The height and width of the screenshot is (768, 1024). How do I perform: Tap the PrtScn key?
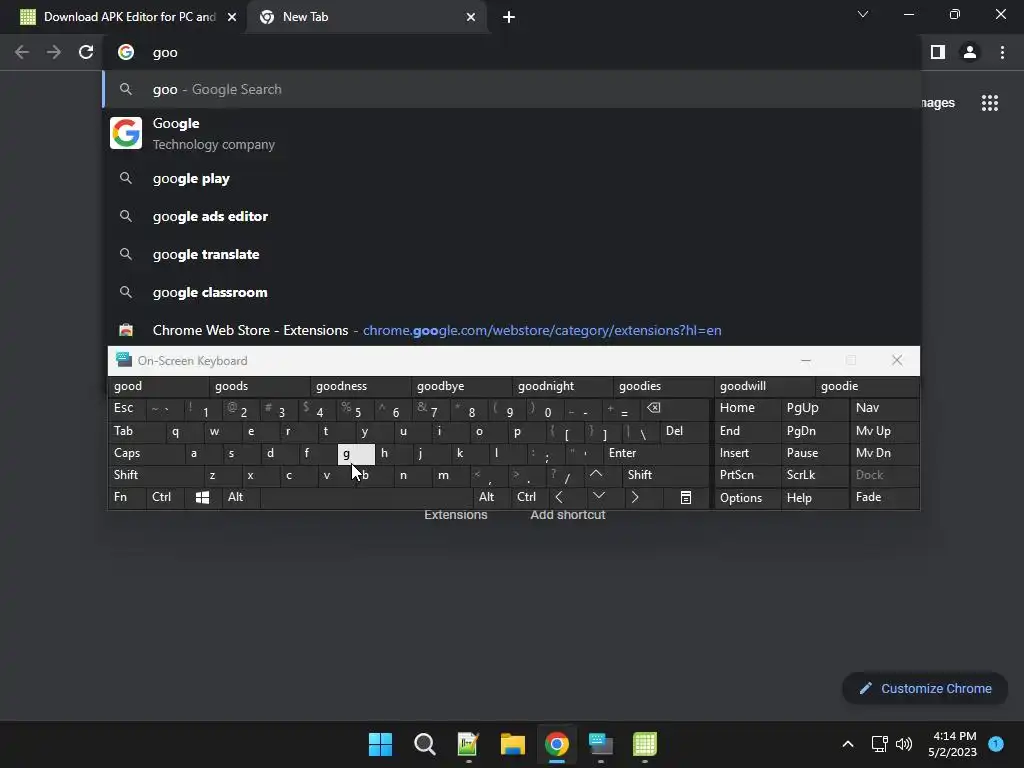tap(748, 475)
